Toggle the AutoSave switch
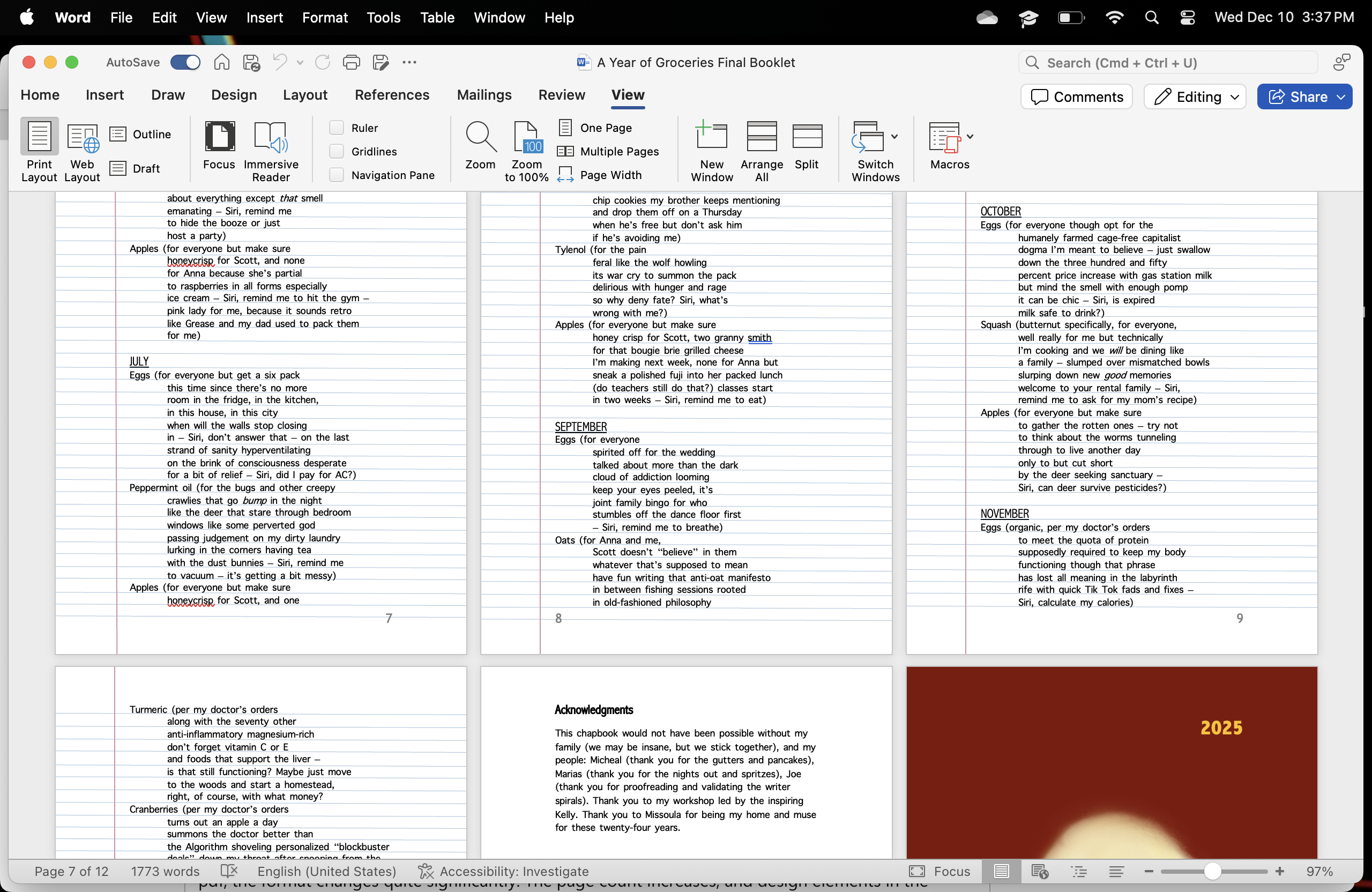Viewport: 1372px width, 892px height. tap(185, 62)
